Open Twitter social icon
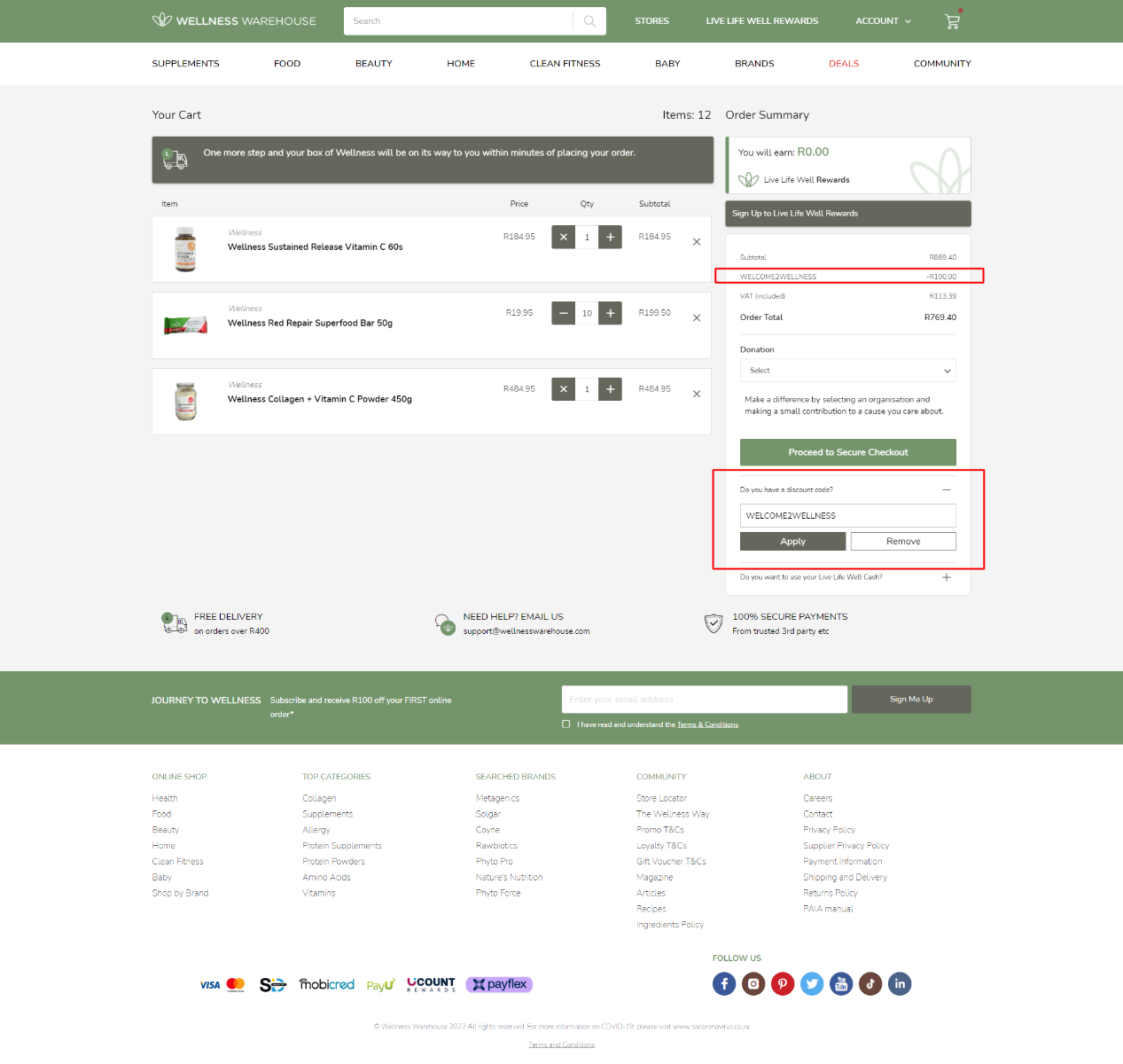The width and height of the screenshot is (1123, 1064). (812, 984)
